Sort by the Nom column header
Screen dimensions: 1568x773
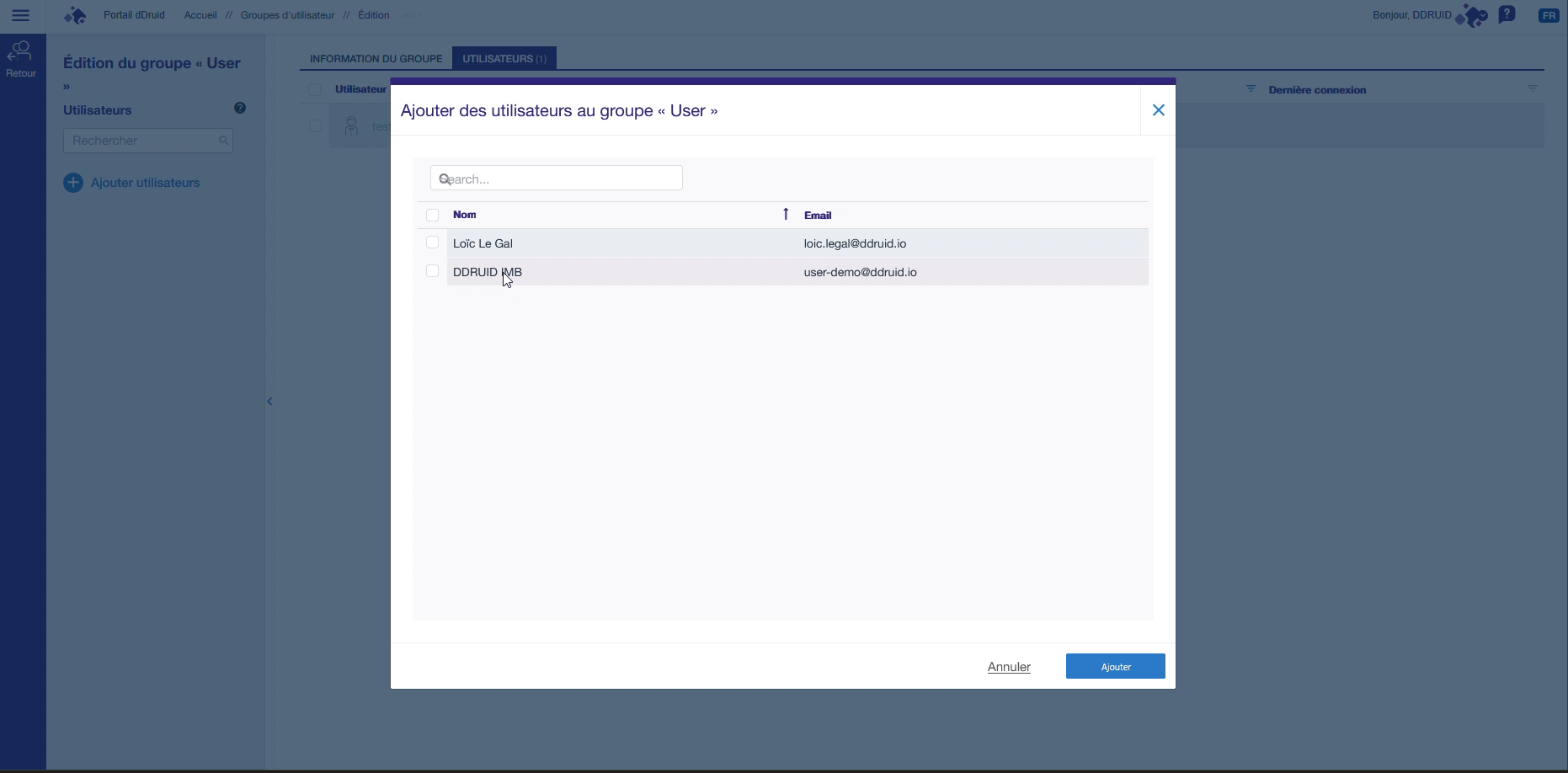click(x=464, y=215)
